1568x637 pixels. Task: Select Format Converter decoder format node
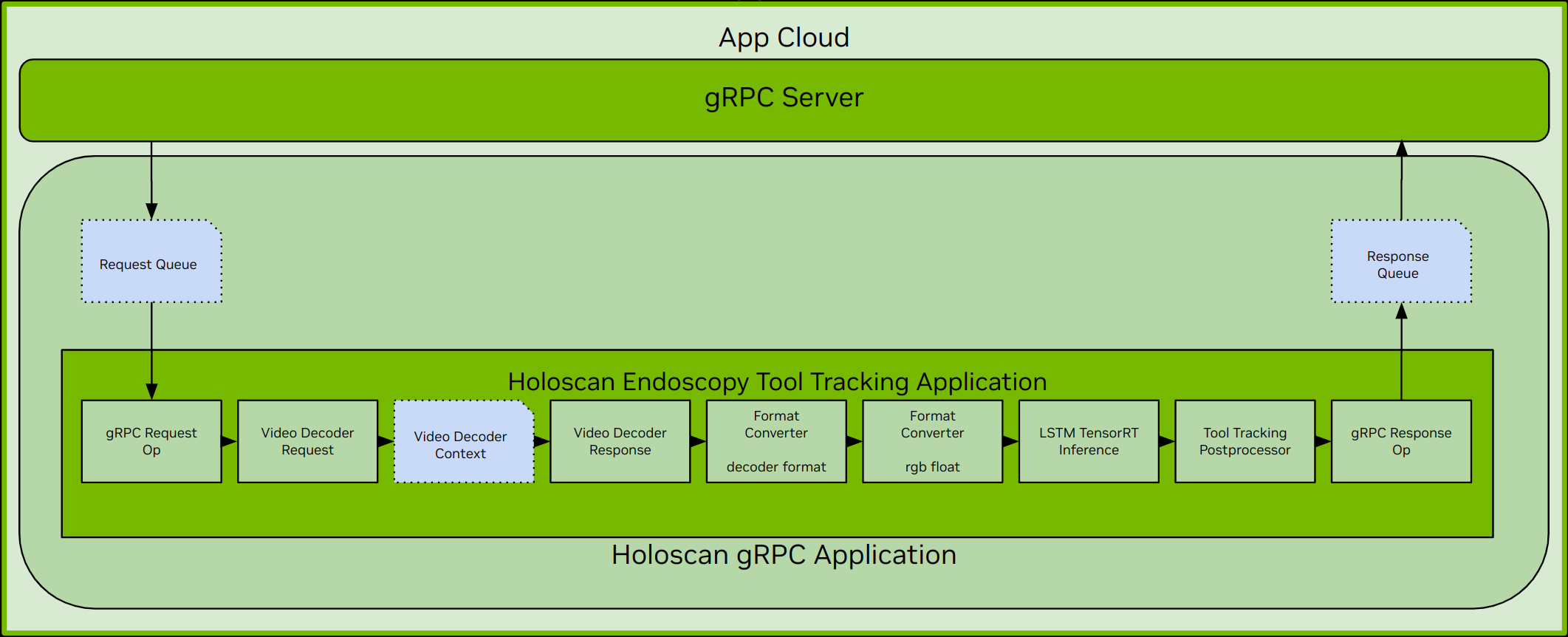pos(776,441)
